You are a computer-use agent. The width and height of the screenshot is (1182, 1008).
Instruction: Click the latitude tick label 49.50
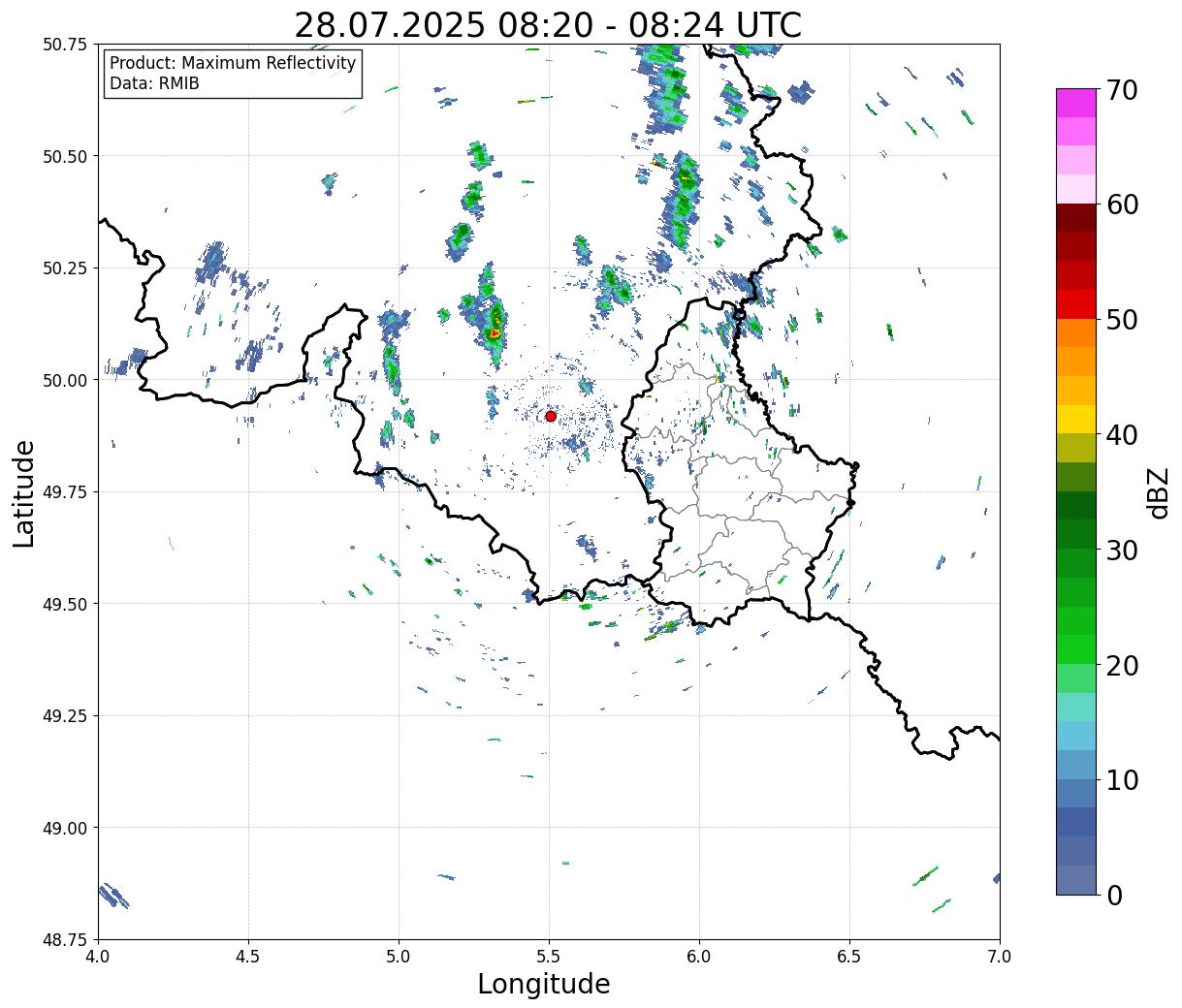65,604
